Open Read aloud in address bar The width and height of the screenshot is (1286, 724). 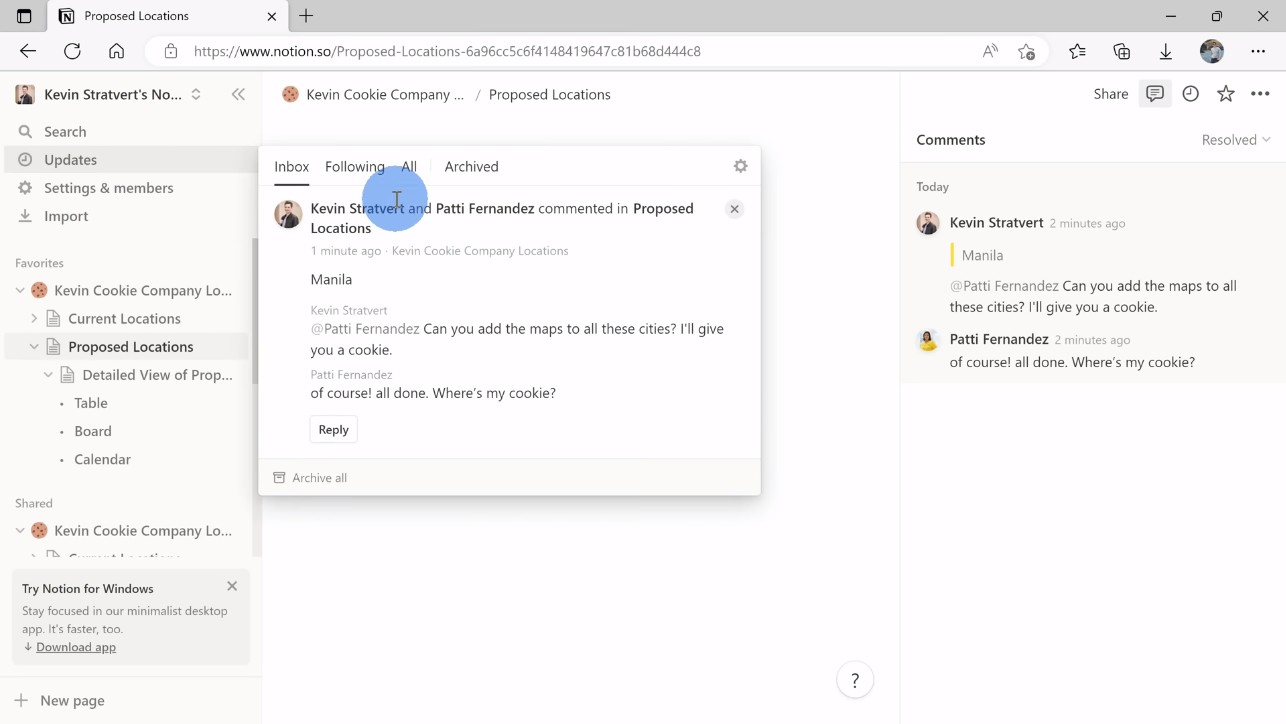(x=990, y=51)
